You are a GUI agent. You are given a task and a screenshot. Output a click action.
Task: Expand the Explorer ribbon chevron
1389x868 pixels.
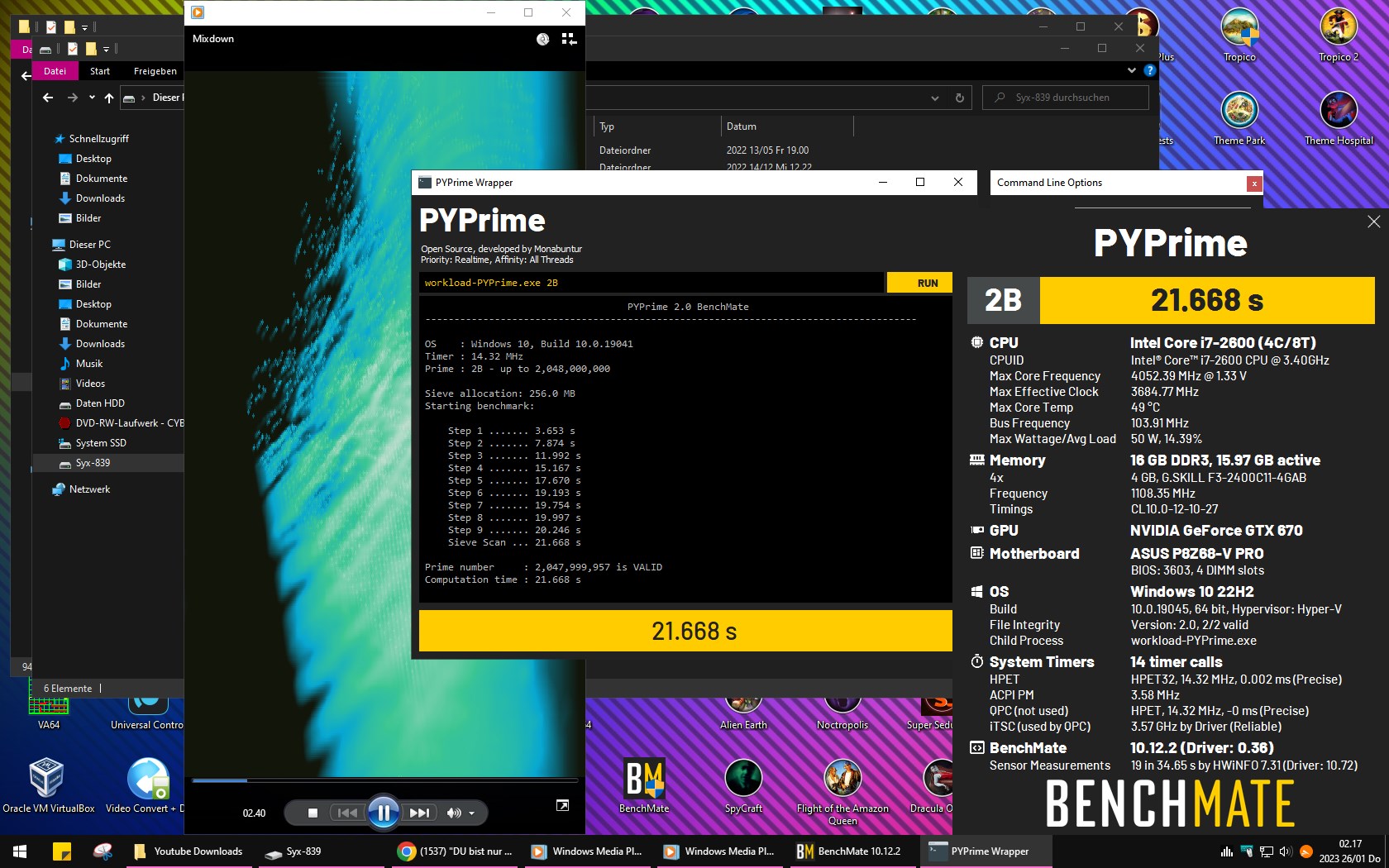[1132, 71]
